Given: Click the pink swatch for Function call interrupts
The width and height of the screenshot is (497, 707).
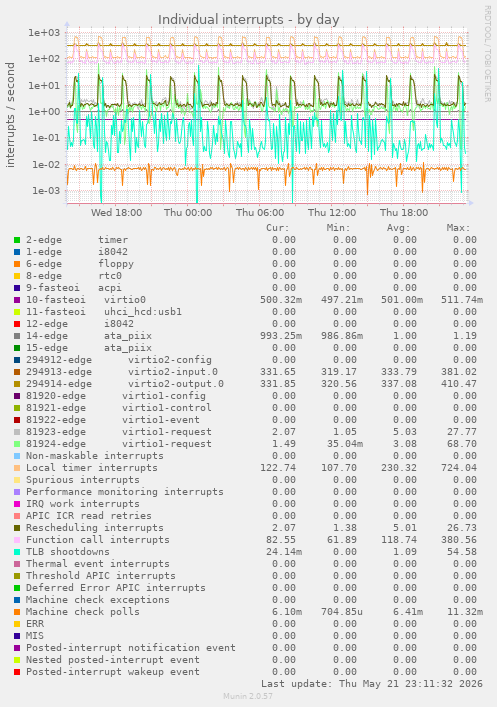Looking at the screenshot, I should pos(17,540).
